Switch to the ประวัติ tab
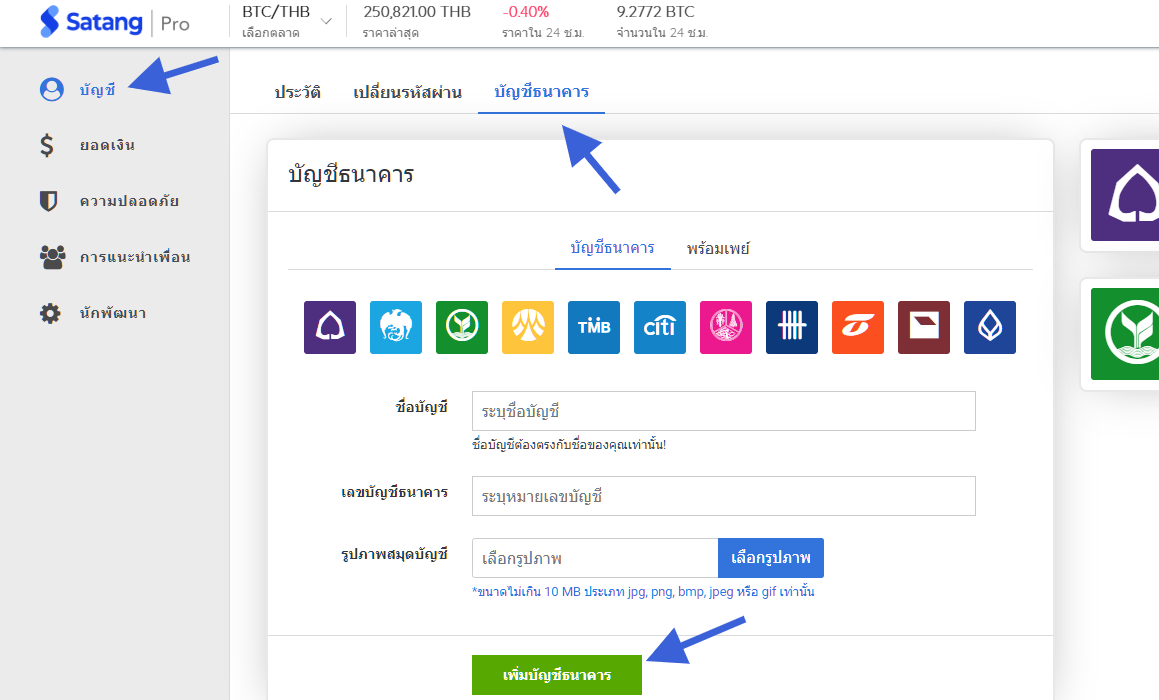 coord(297,92)
